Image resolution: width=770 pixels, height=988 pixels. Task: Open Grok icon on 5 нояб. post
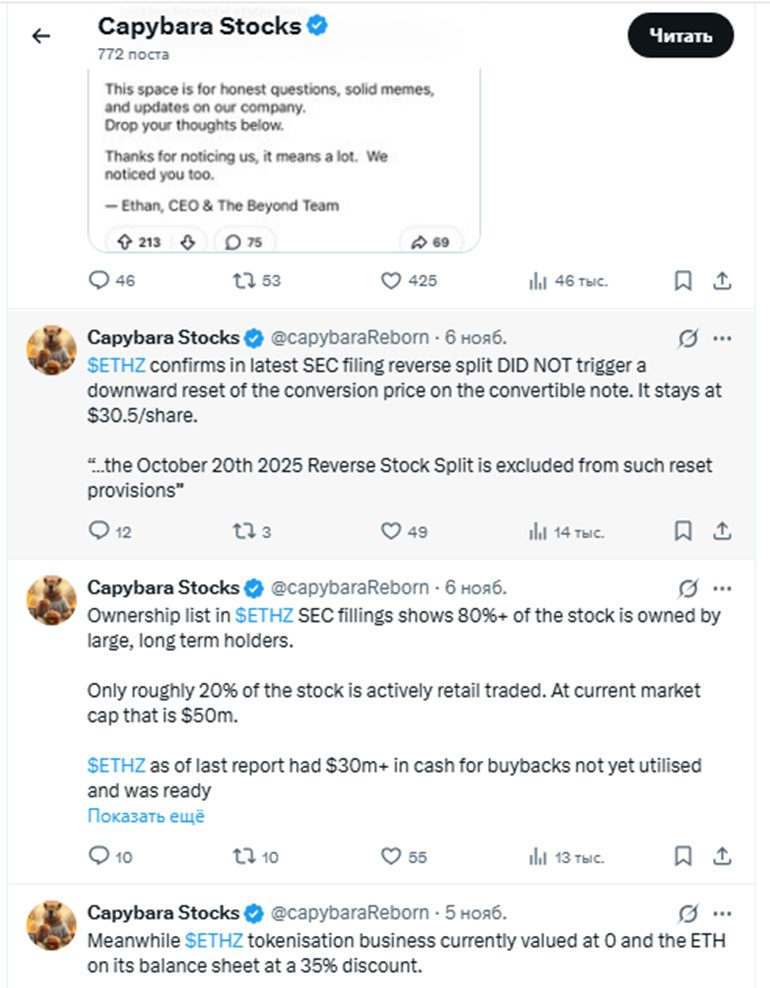click(x=687, y=913)
